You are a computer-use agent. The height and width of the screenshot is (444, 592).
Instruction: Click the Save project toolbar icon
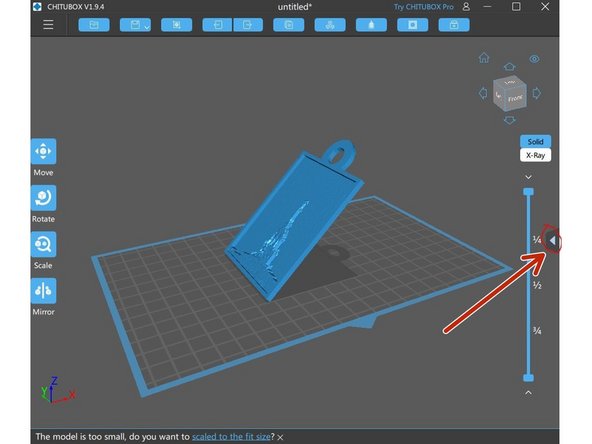(x=134, y=25)
